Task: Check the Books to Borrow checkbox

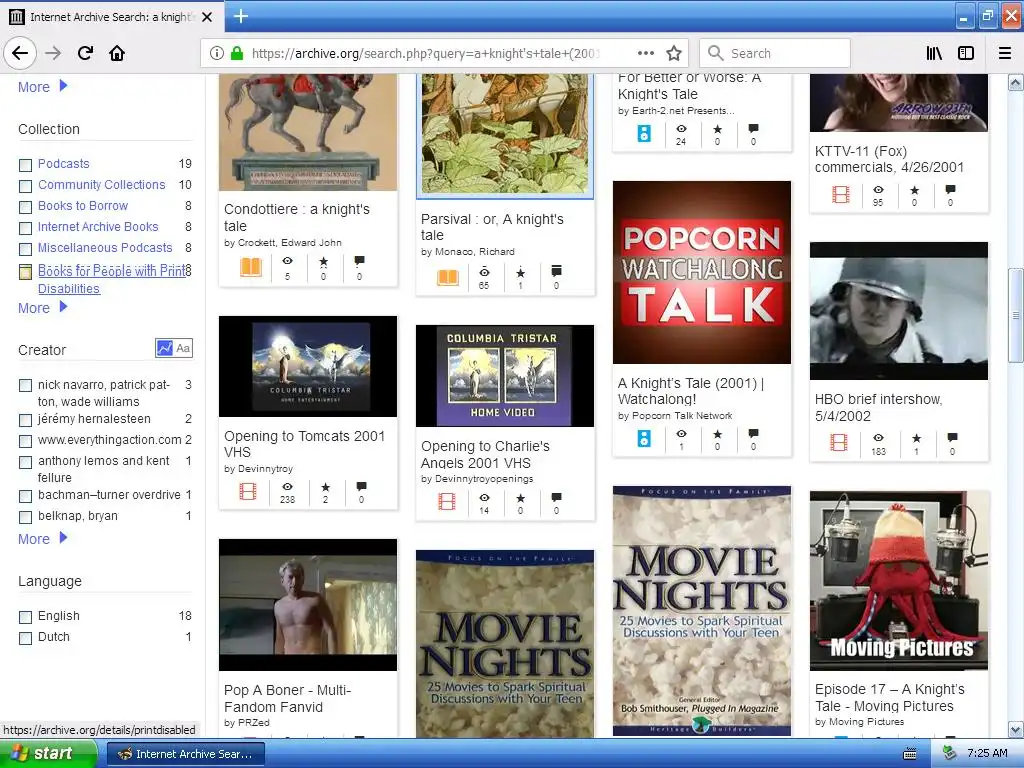Action: [x=25, y=207]
